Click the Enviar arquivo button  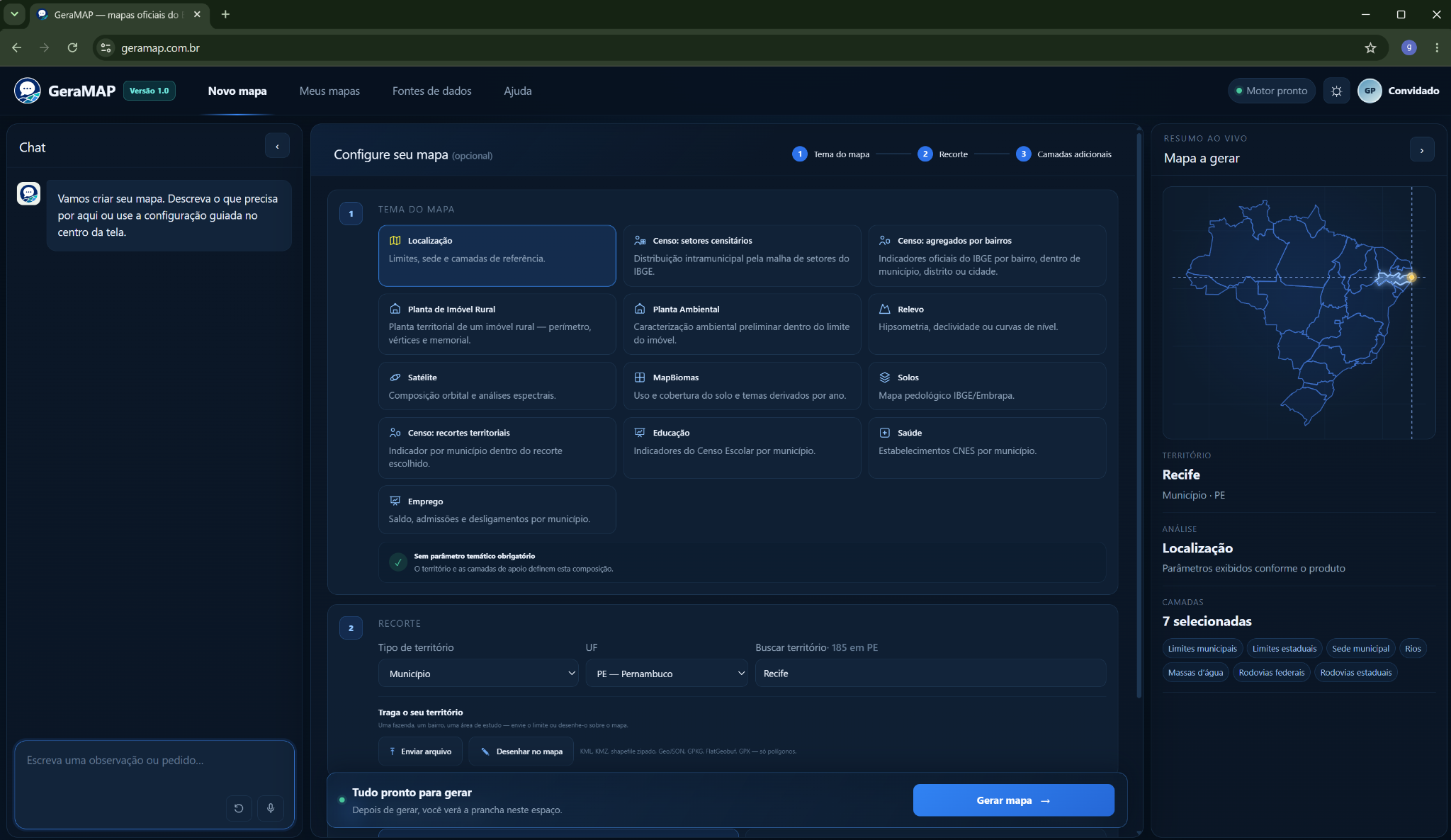pos(420,751)
